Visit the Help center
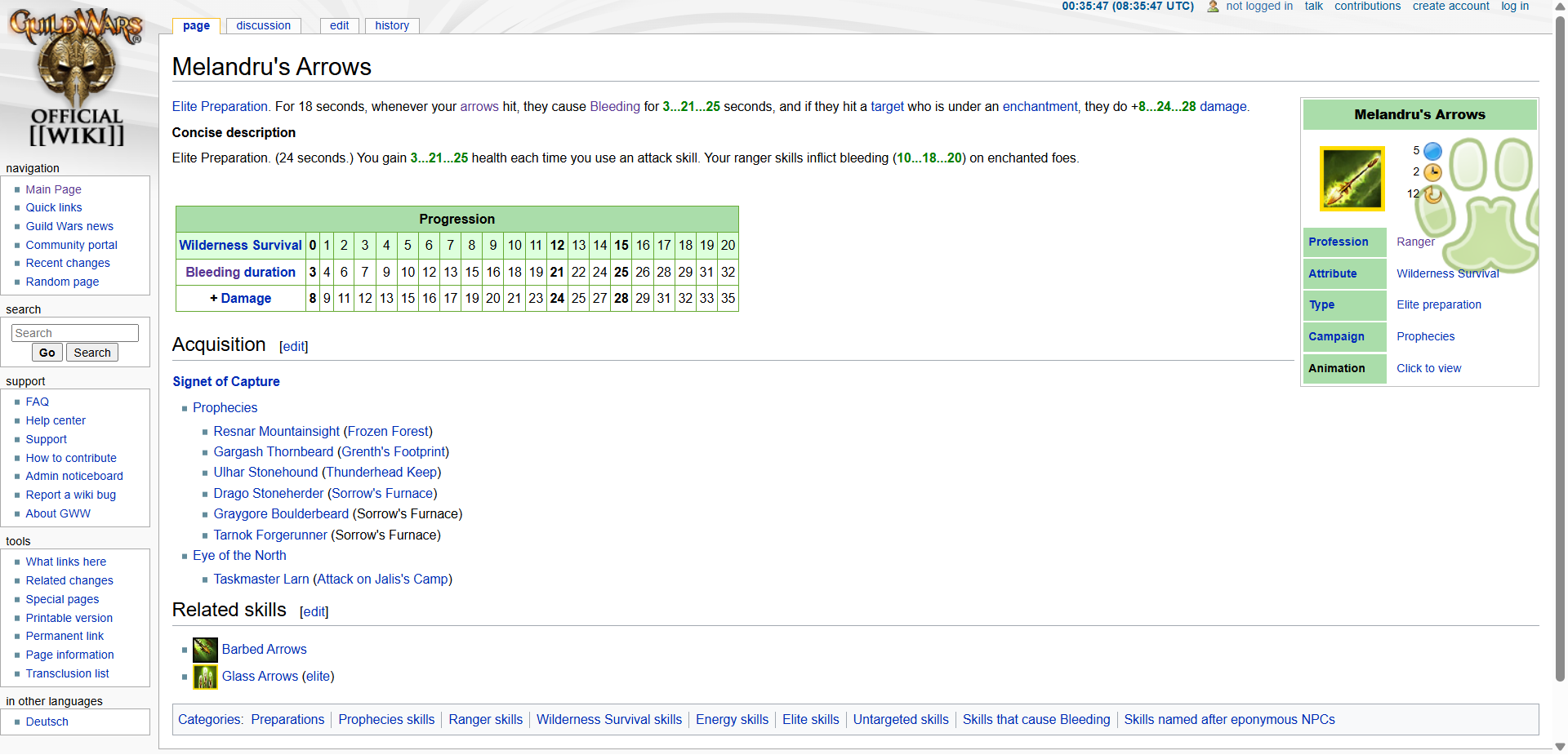Screen dimensions: 1568x755 click(x=56, y=420)
